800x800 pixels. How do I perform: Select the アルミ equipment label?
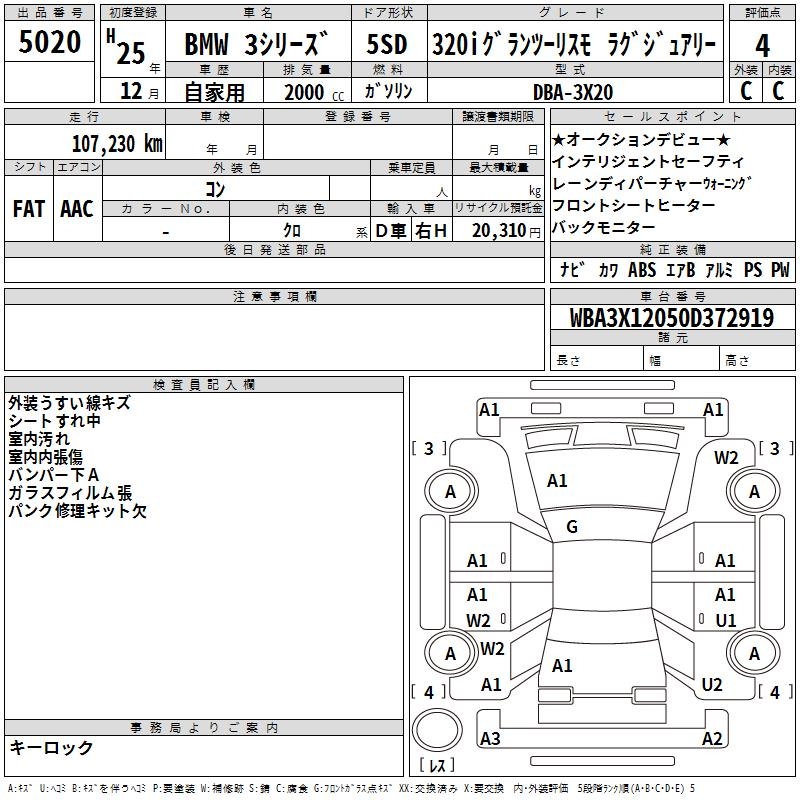click(718, 269)
